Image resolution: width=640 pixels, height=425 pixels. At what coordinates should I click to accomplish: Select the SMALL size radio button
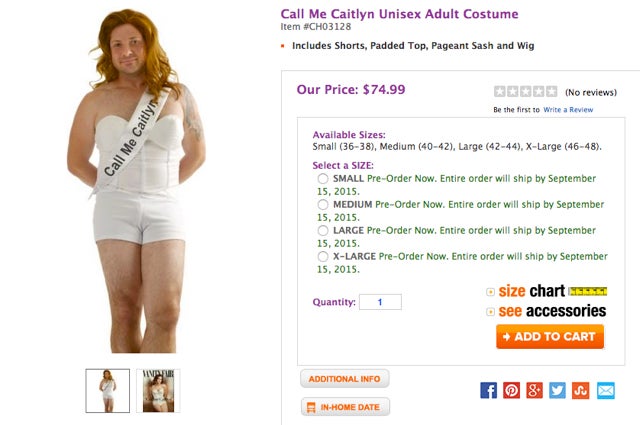323,178
